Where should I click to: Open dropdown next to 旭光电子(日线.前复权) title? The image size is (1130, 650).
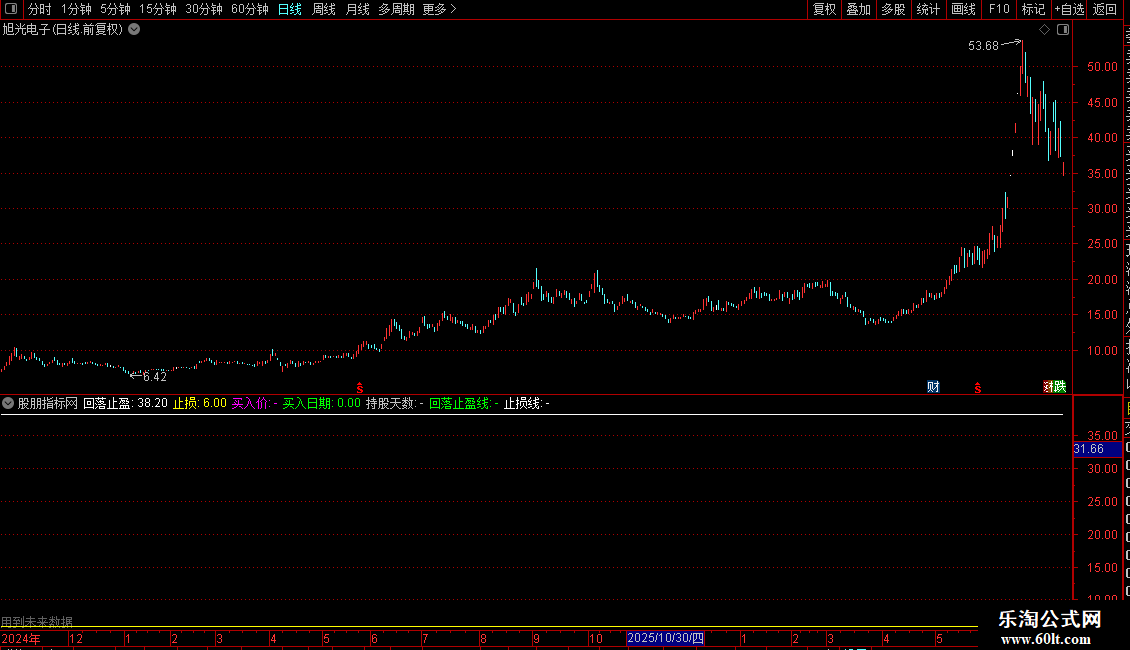tap(134, 30)
